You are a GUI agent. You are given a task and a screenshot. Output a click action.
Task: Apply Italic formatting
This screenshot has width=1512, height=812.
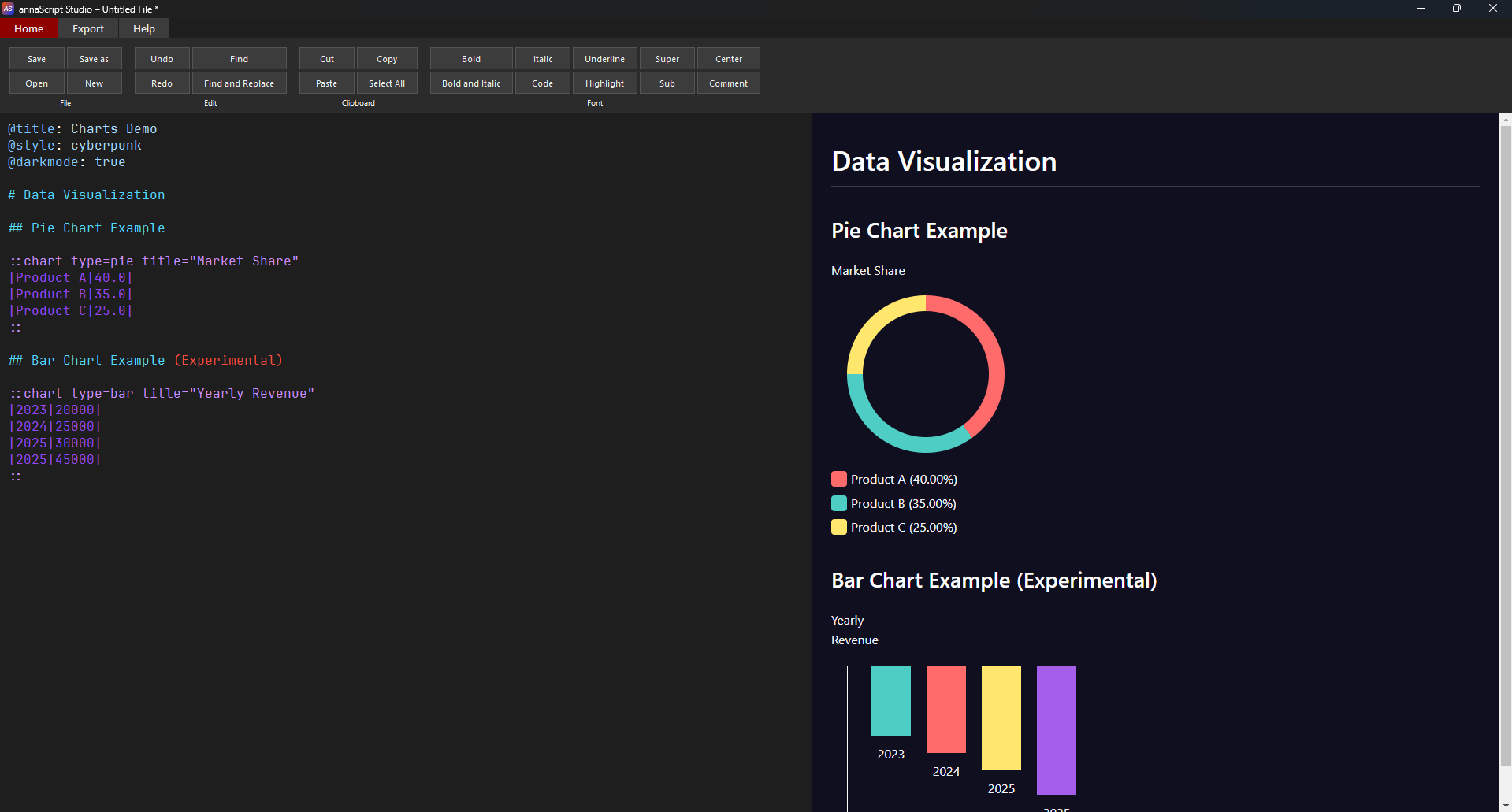click(x=543, y=59)
